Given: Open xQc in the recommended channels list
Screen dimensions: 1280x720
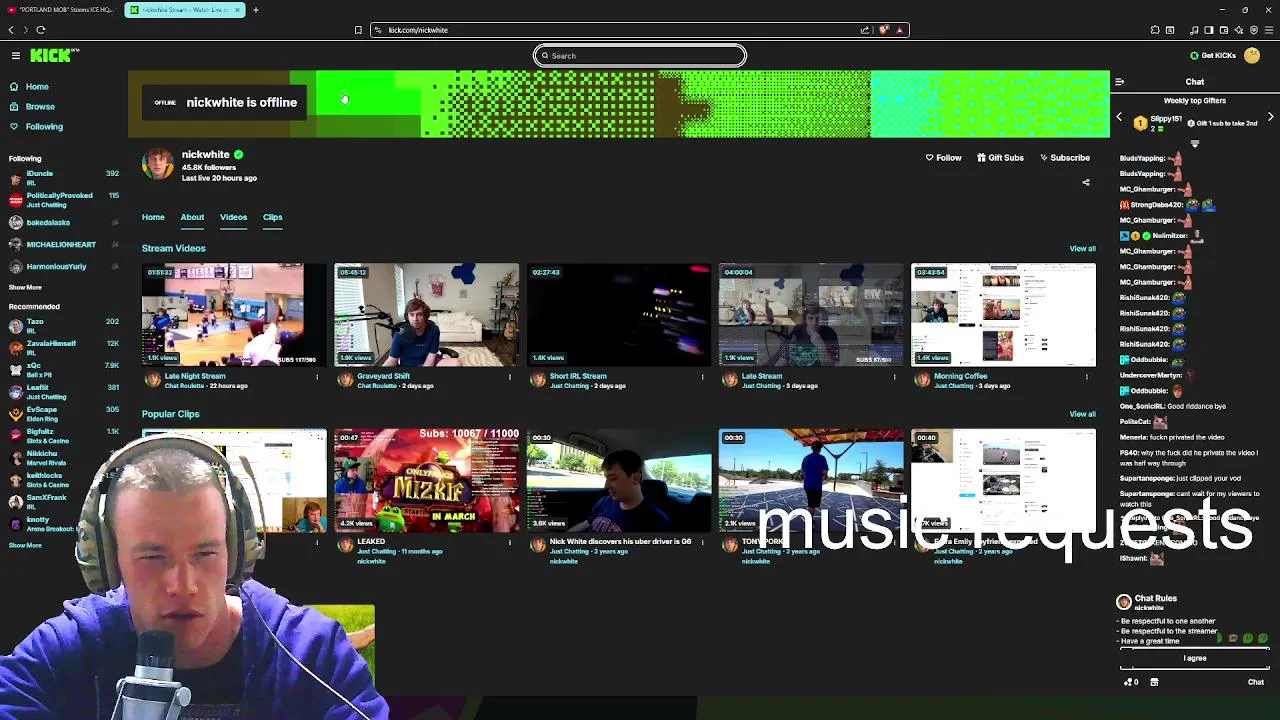Looking at the screenshot, I should (x=62, y=370).
